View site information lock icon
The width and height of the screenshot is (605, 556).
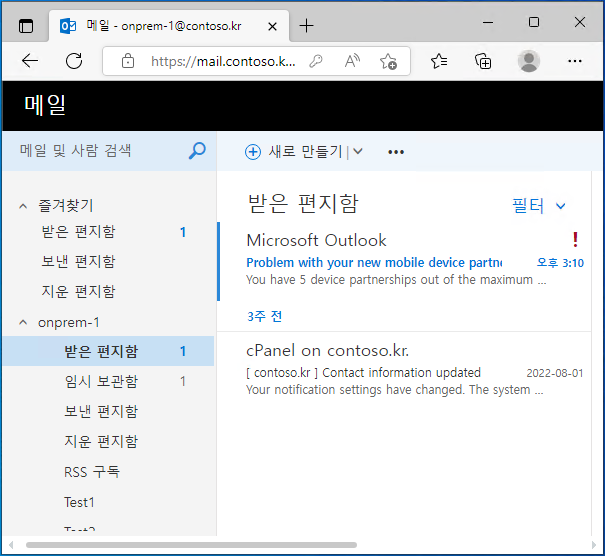click(x=128, y=61)
